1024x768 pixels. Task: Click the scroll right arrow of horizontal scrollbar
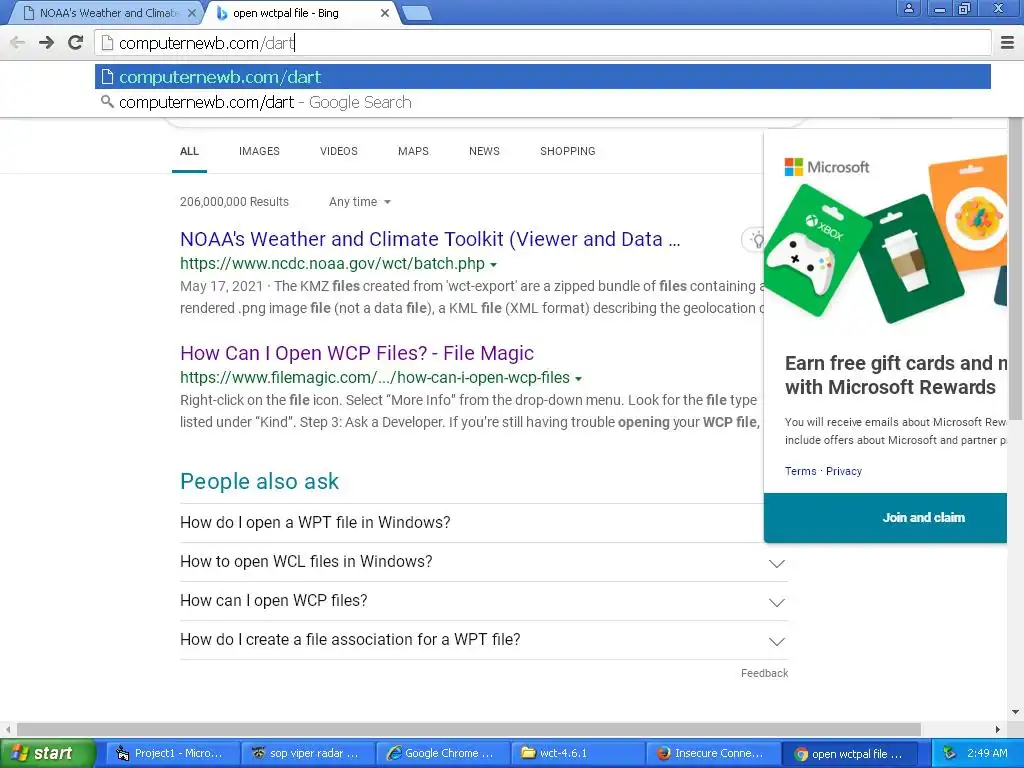pyautogui.click(x=998, y=729)
